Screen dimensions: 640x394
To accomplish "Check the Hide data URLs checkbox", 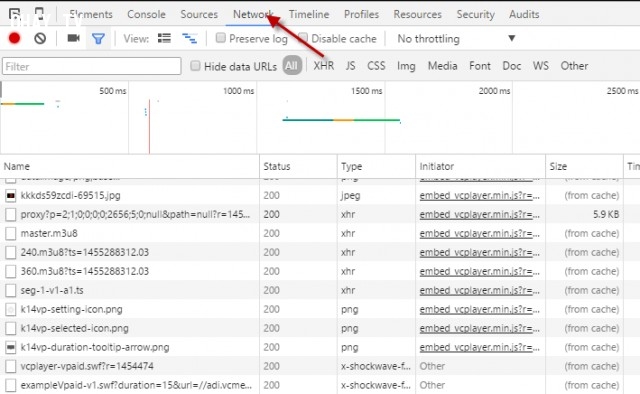I will 195,66.
